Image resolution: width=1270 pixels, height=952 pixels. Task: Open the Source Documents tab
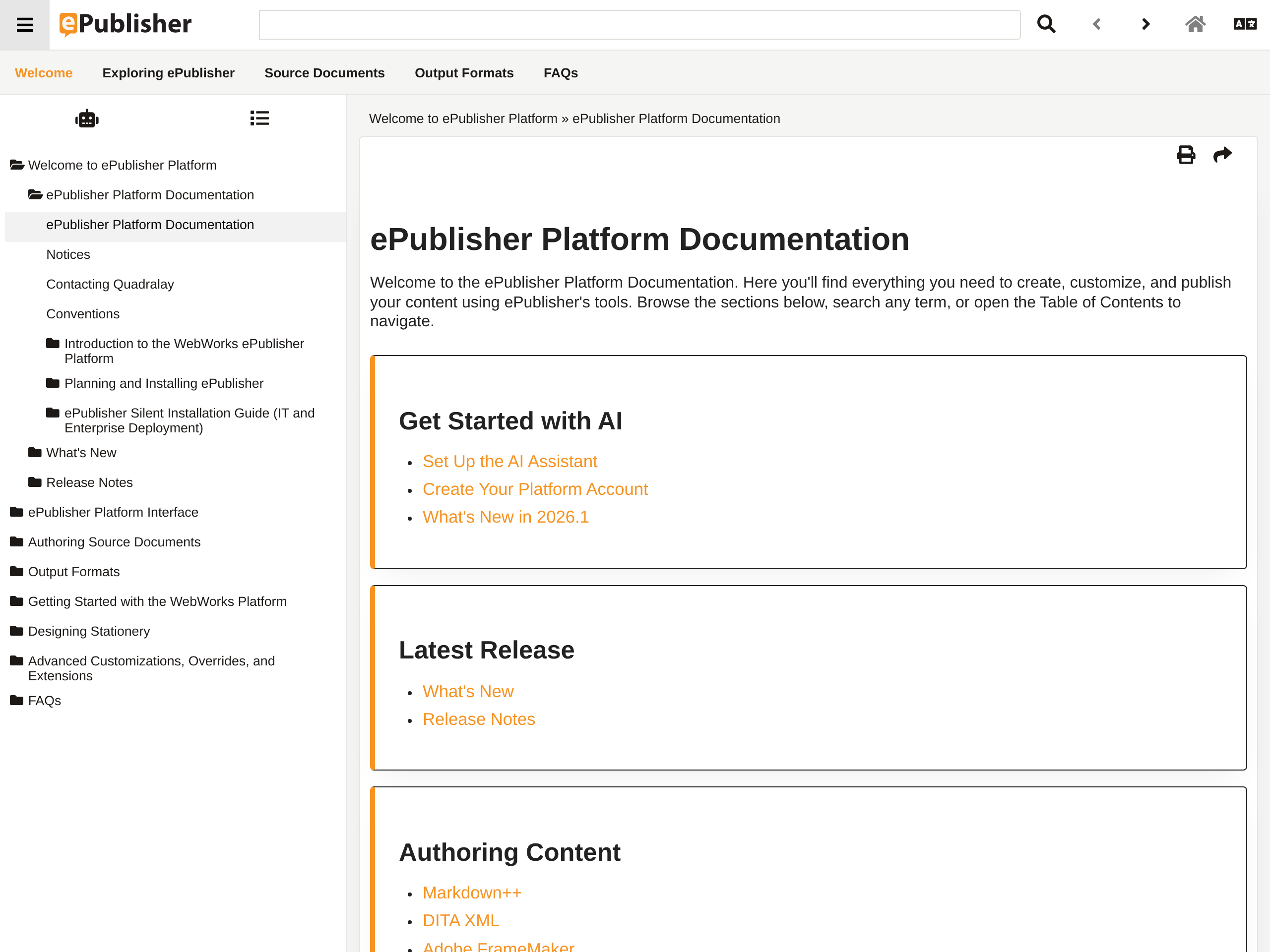[324, 73]
